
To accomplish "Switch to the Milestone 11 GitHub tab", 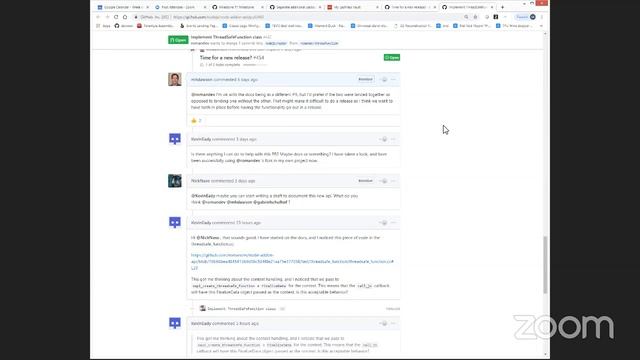I will coord(237,7).
